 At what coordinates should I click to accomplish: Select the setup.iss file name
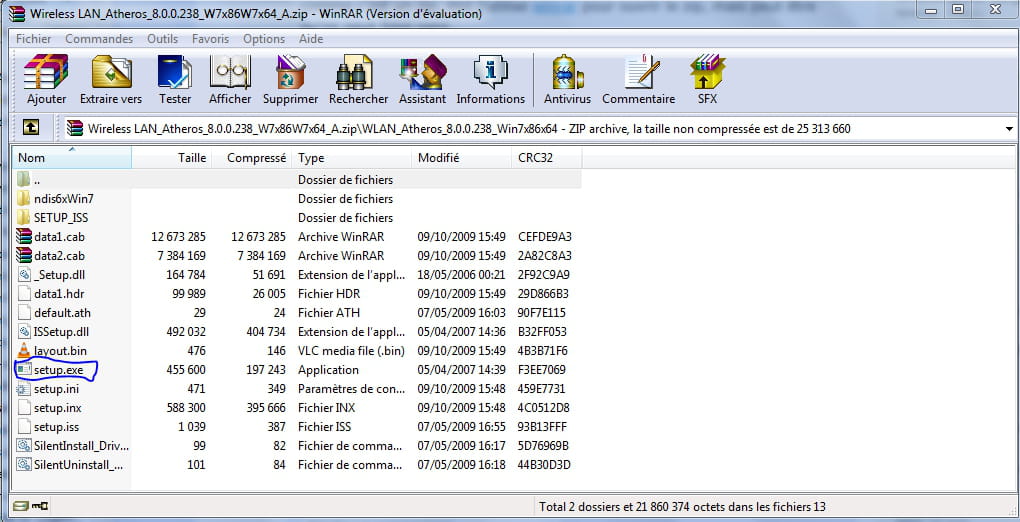[x=57, y=427]
